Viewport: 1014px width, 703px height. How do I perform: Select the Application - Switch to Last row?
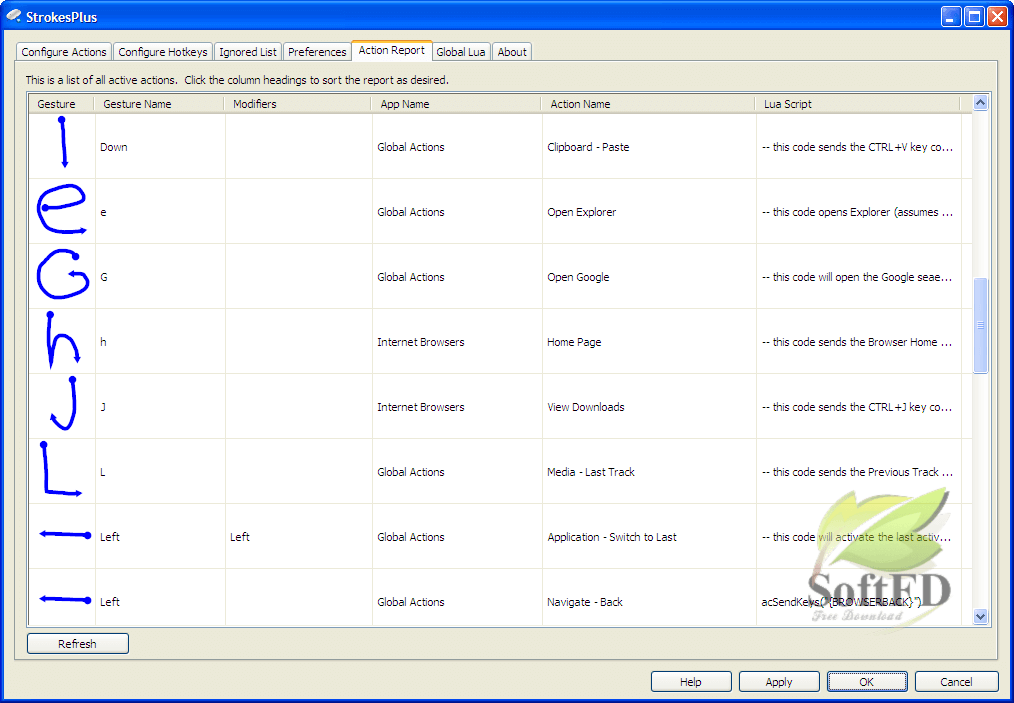500,537
